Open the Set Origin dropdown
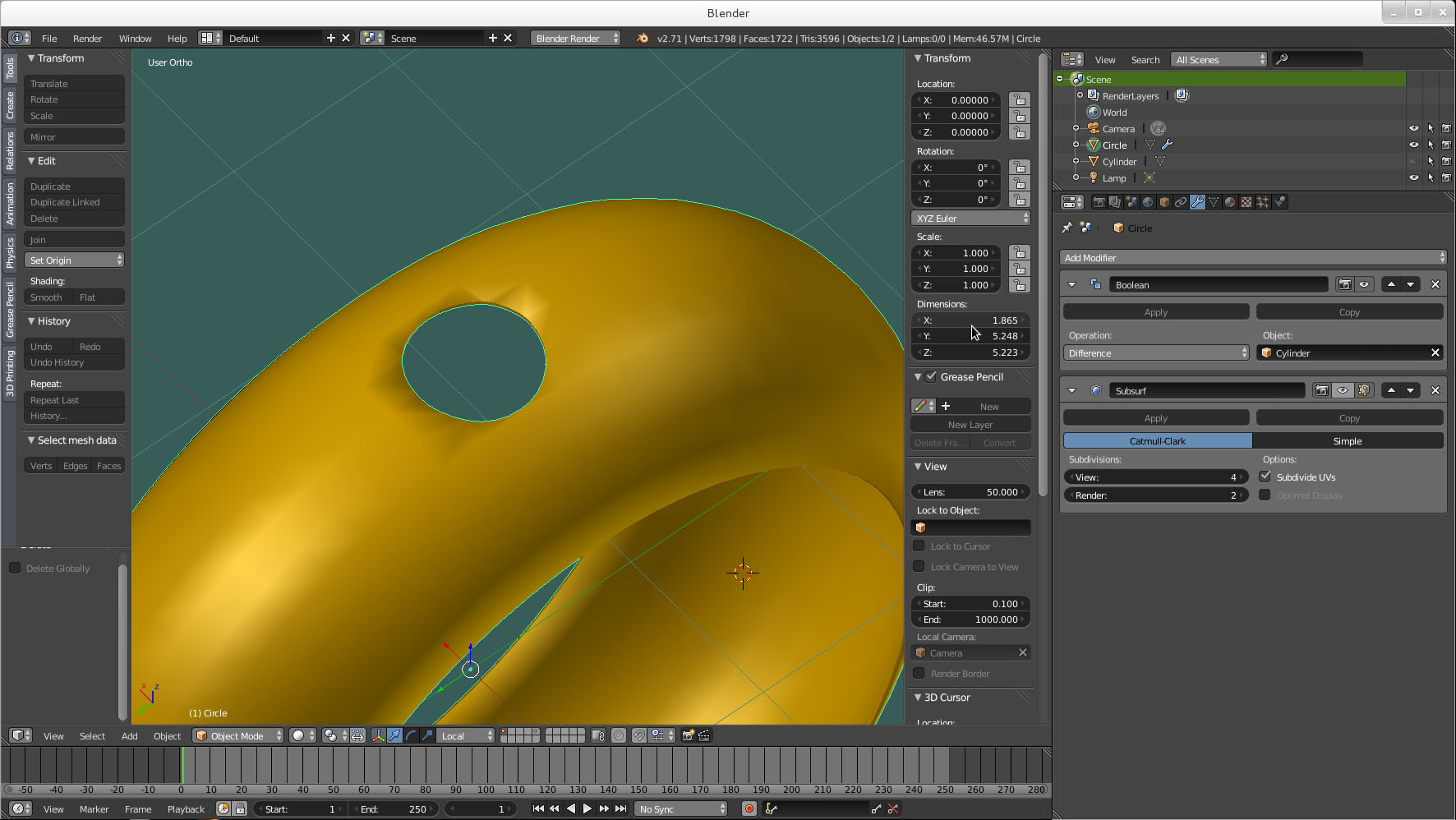This screenshot has height=820, width=1456. (74, 260)
